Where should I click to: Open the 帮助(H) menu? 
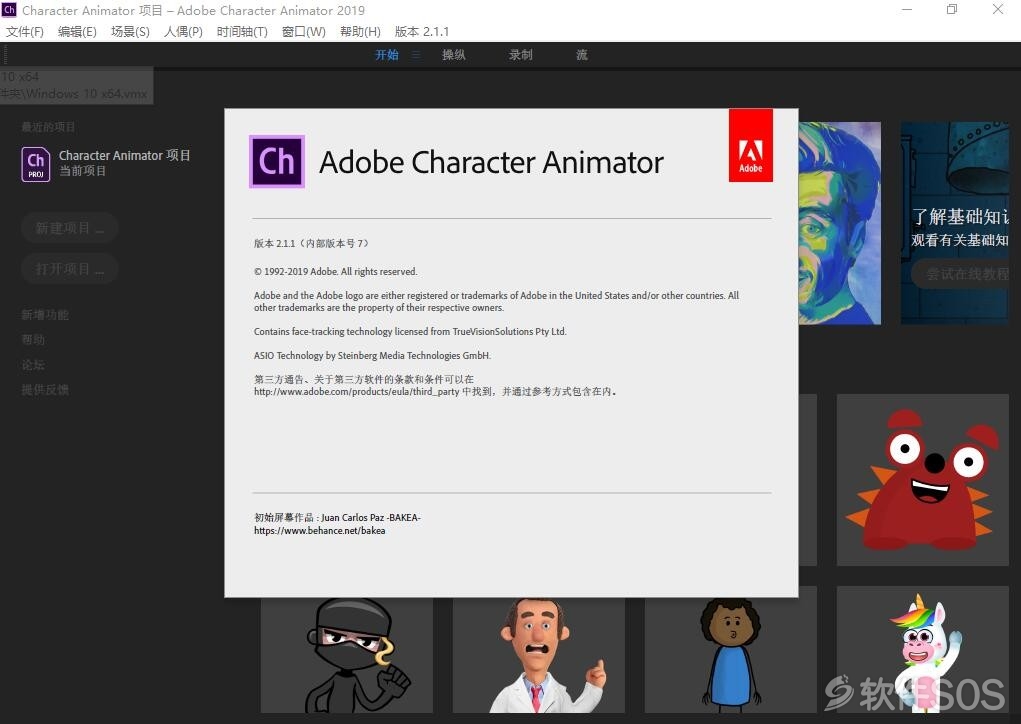point(360,31)
